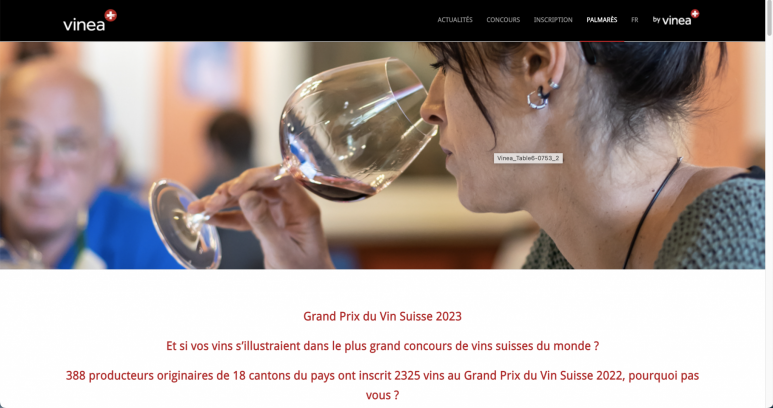Click the 'Et si vos vins' tagline text
This screenshot has width=773, height=408.
pos(382,346)
